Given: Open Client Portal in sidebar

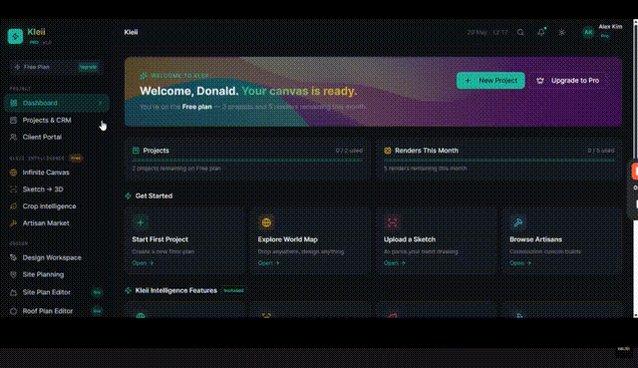Looking at the screenshot, I should [57, 137].
